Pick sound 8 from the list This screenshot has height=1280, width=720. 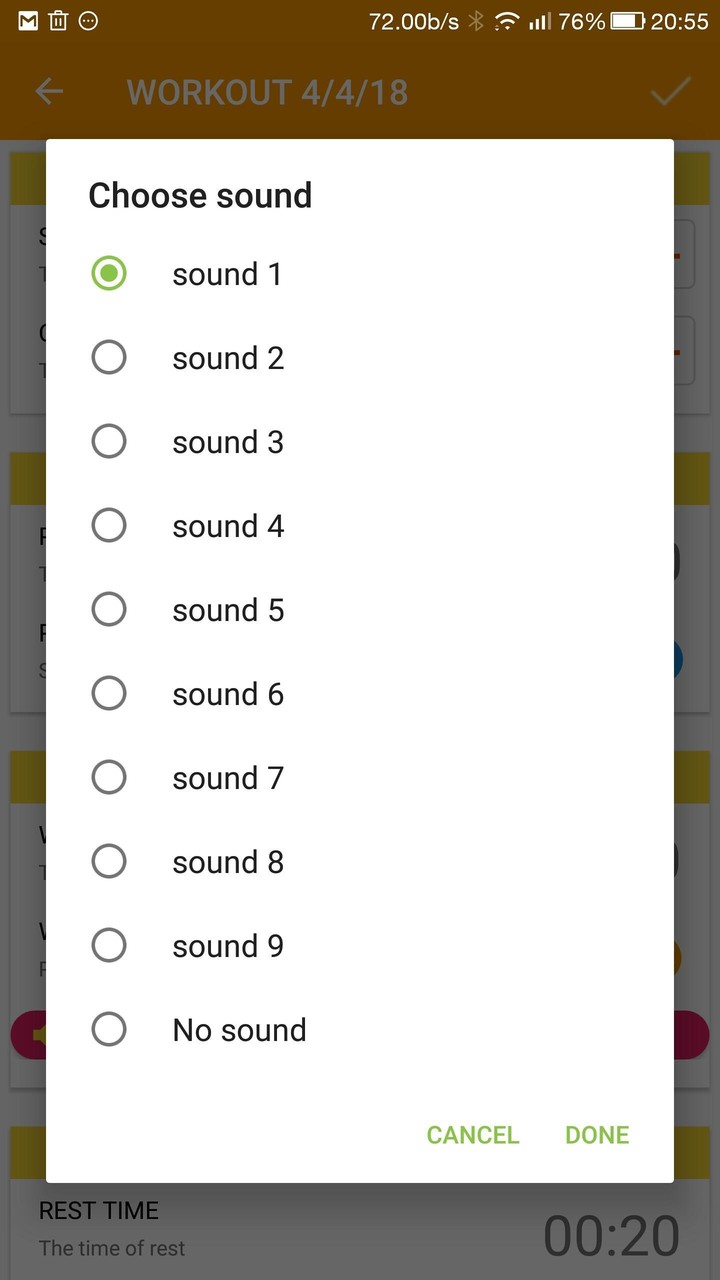[109, 862]
